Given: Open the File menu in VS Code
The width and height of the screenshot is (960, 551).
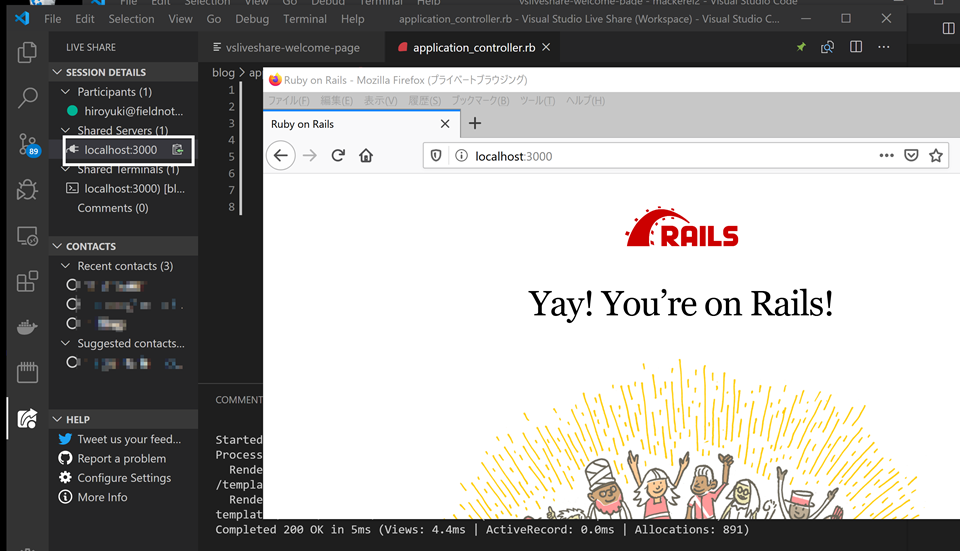Looking at the screenshot, I should pyautogui.click(x=53, y=19).
